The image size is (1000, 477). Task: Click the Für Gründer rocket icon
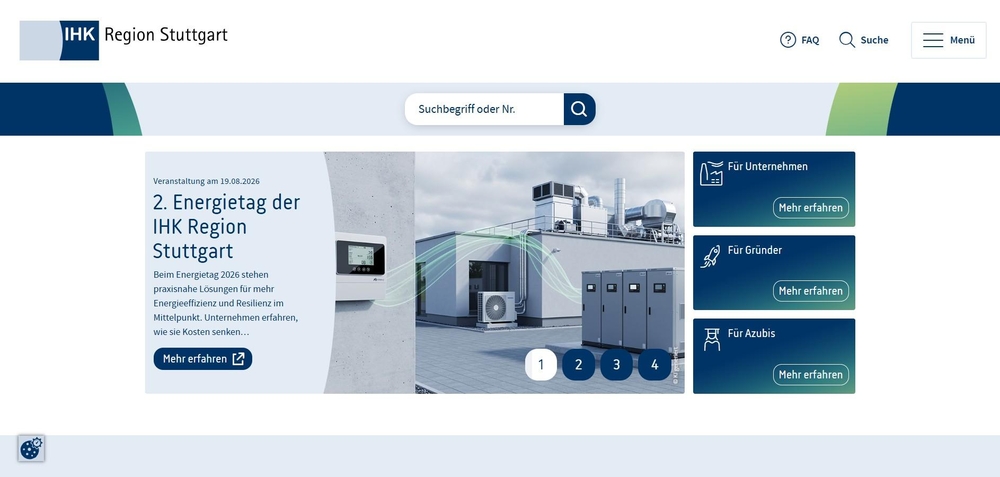710,256
